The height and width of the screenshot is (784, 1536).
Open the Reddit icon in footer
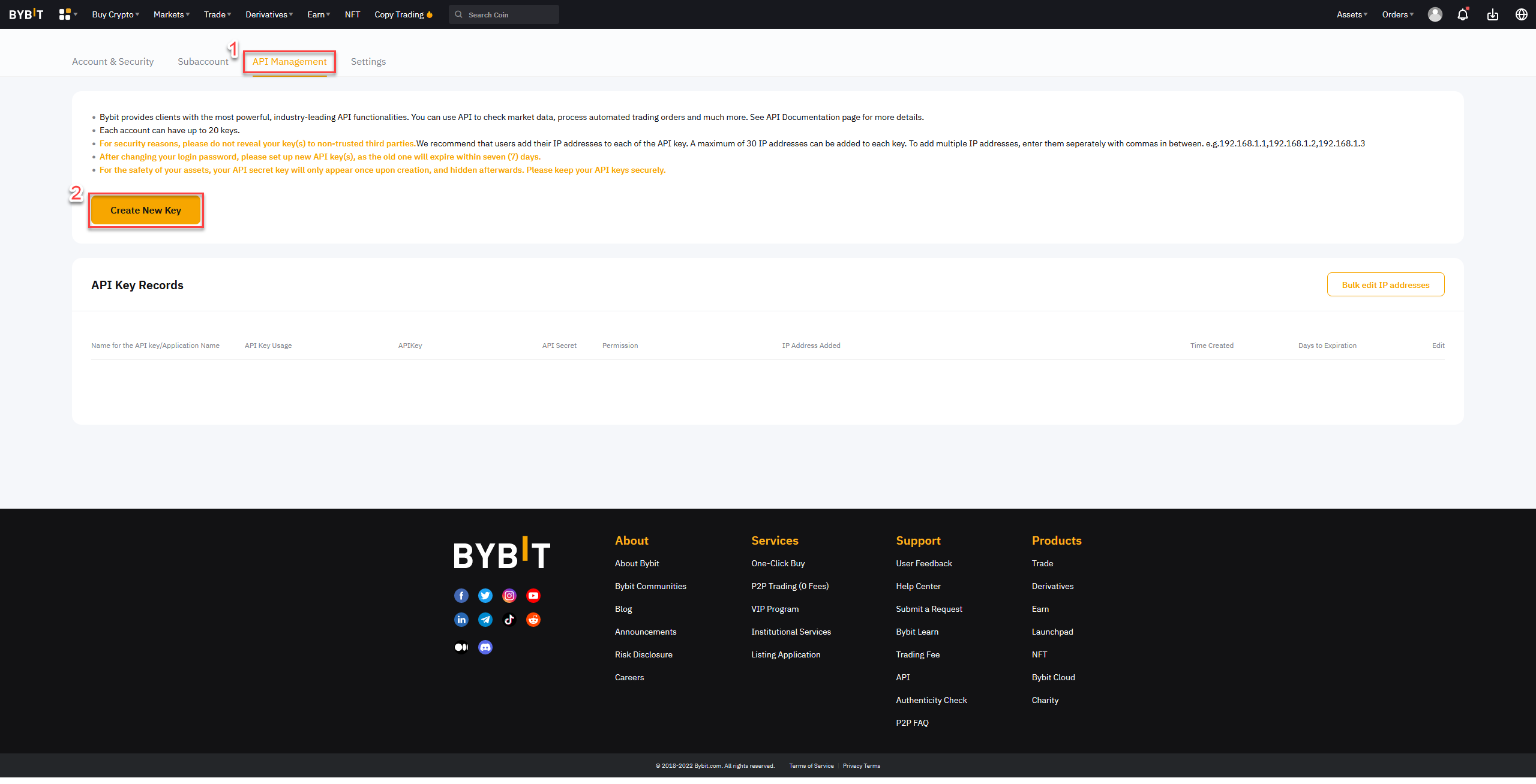pos(533,620)
